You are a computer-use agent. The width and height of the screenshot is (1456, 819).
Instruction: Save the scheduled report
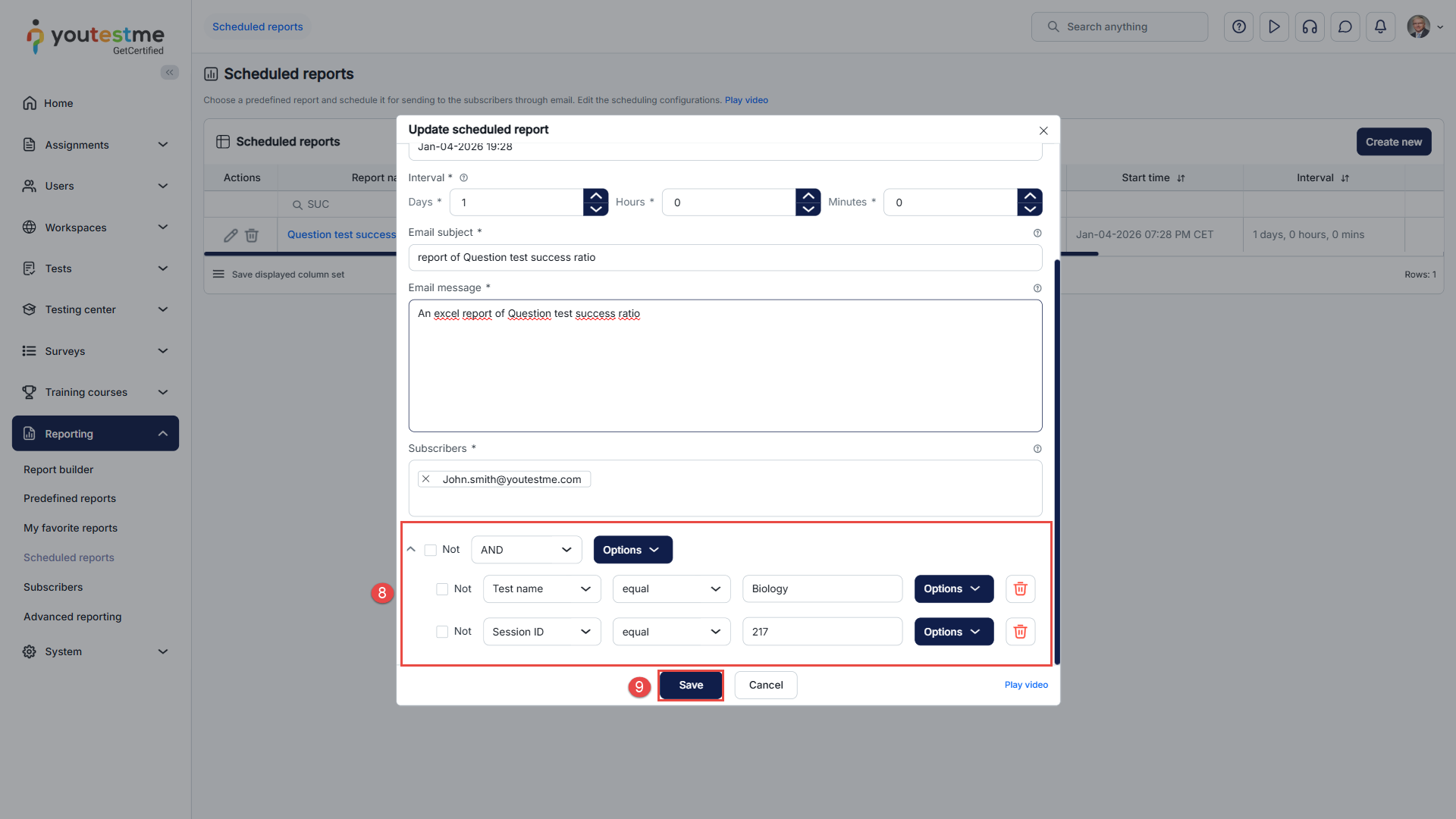click(x=690, y=685)
